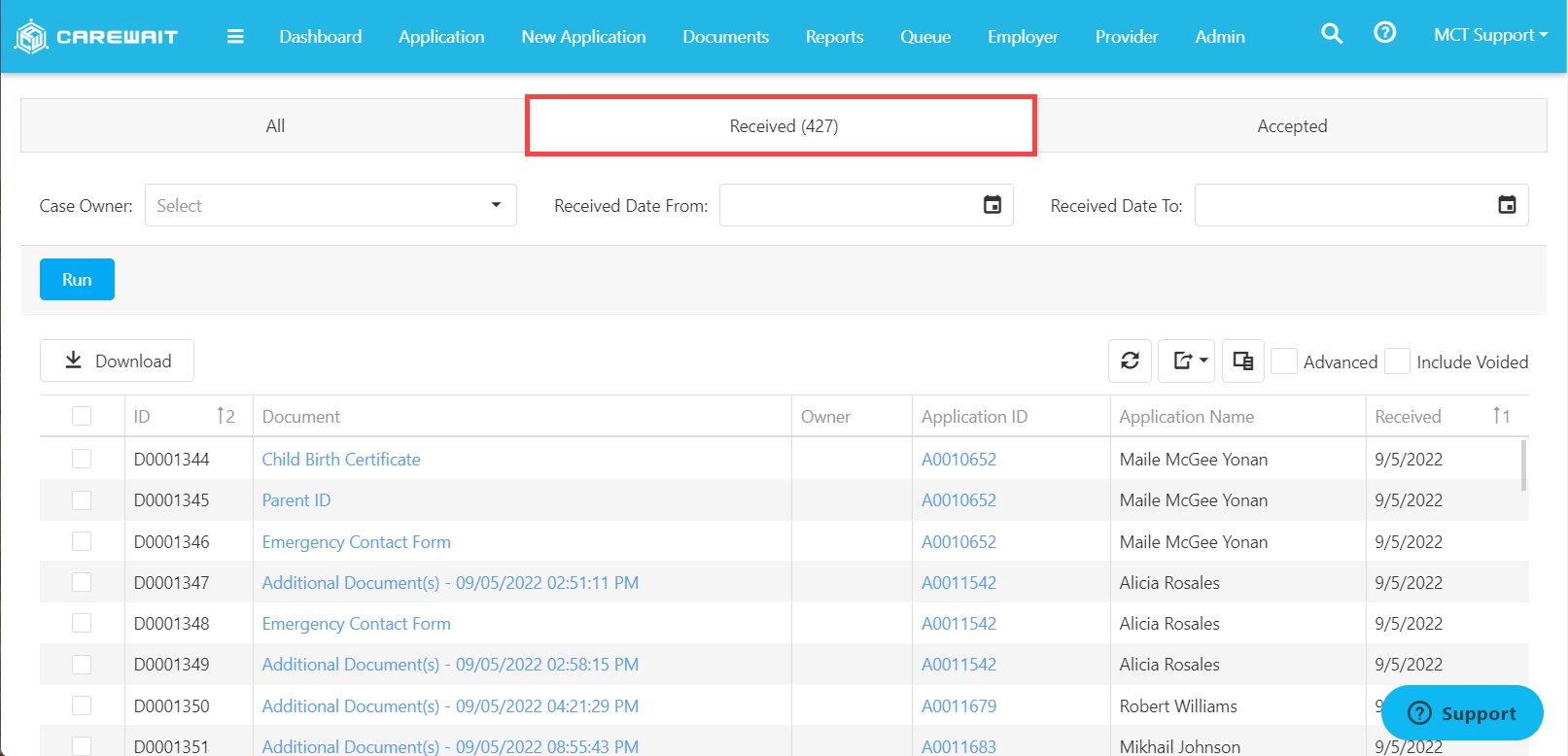Open the floating Support widget
Image resolution: width=1568 pixels, height=756 pixels.
1462,713
